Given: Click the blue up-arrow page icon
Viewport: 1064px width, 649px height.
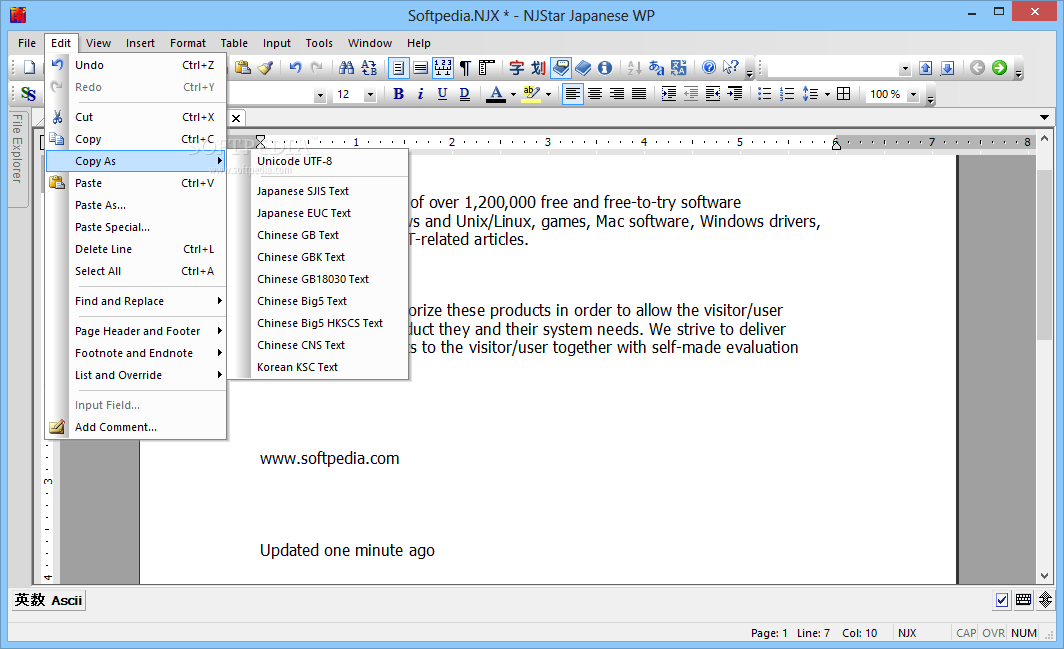Looking at the screenshot, I should tap(926, 67).
